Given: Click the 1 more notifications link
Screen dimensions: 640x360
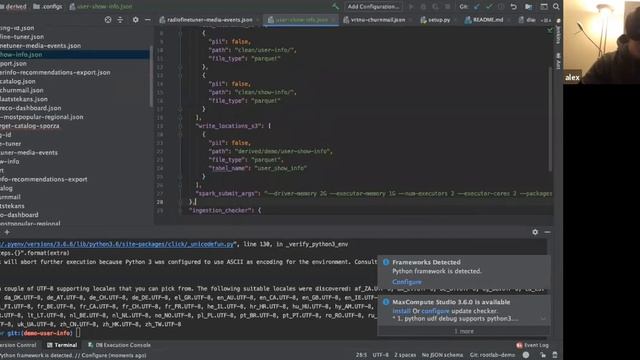Looking at the screenshot, I should tap(464, 331).
